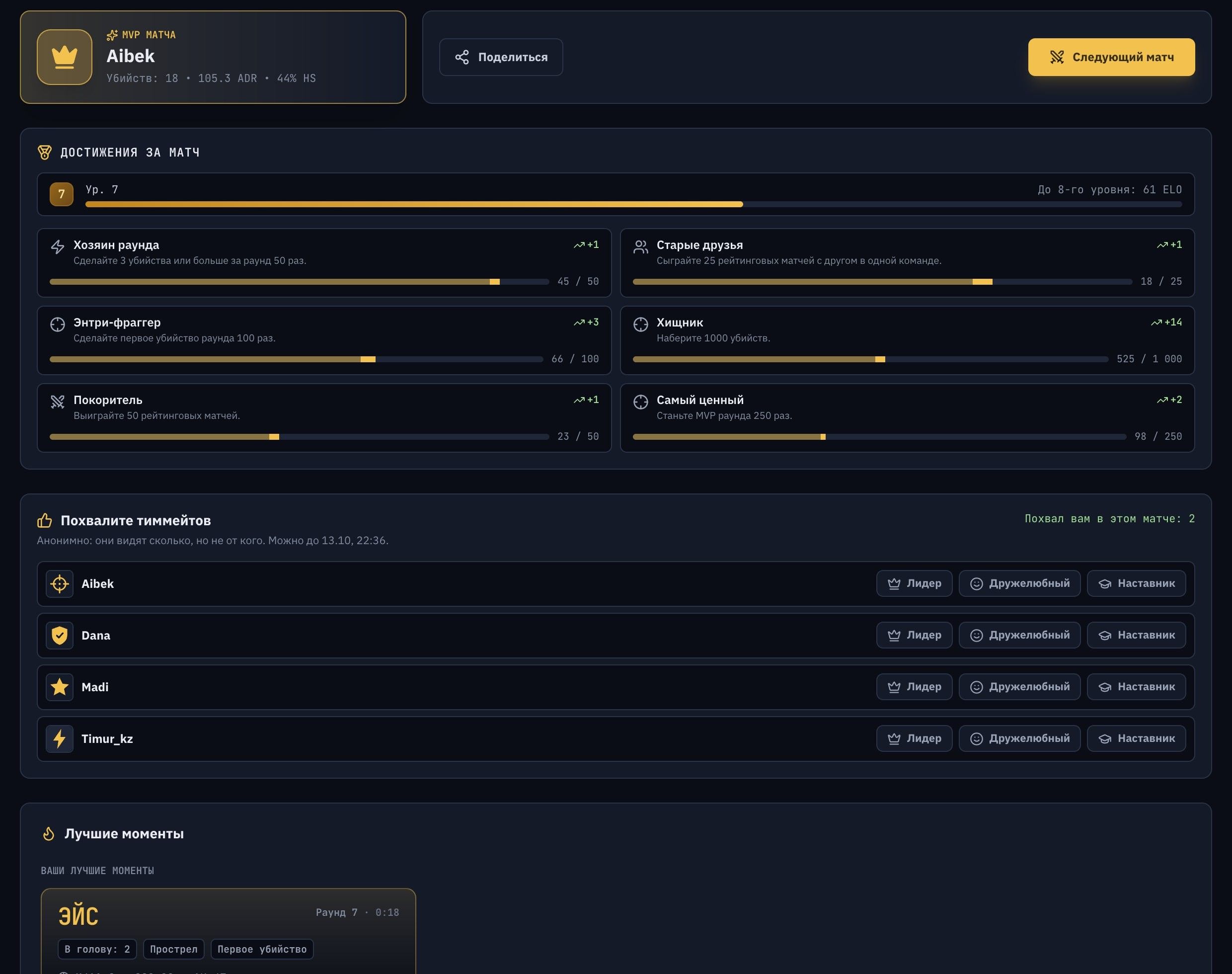Click the lightning icon of Хозяин раунда
The height and width of the screenshot is (974, 1232).
click(x=58, y=247)
